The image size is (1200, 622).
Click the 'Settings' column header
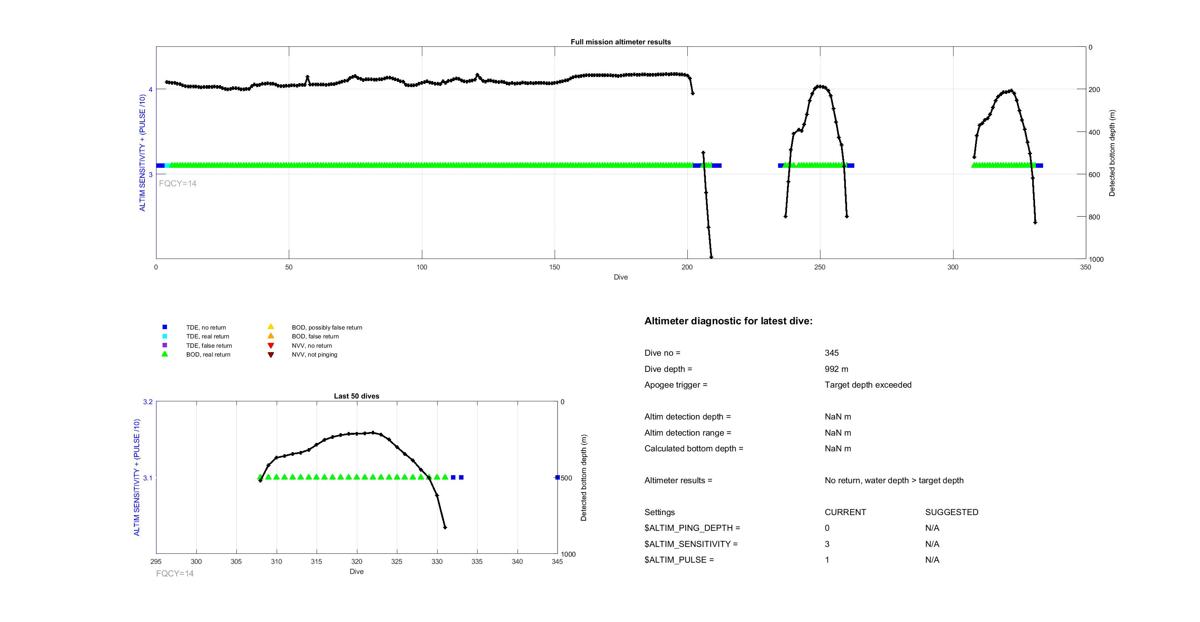pos(659,513)
